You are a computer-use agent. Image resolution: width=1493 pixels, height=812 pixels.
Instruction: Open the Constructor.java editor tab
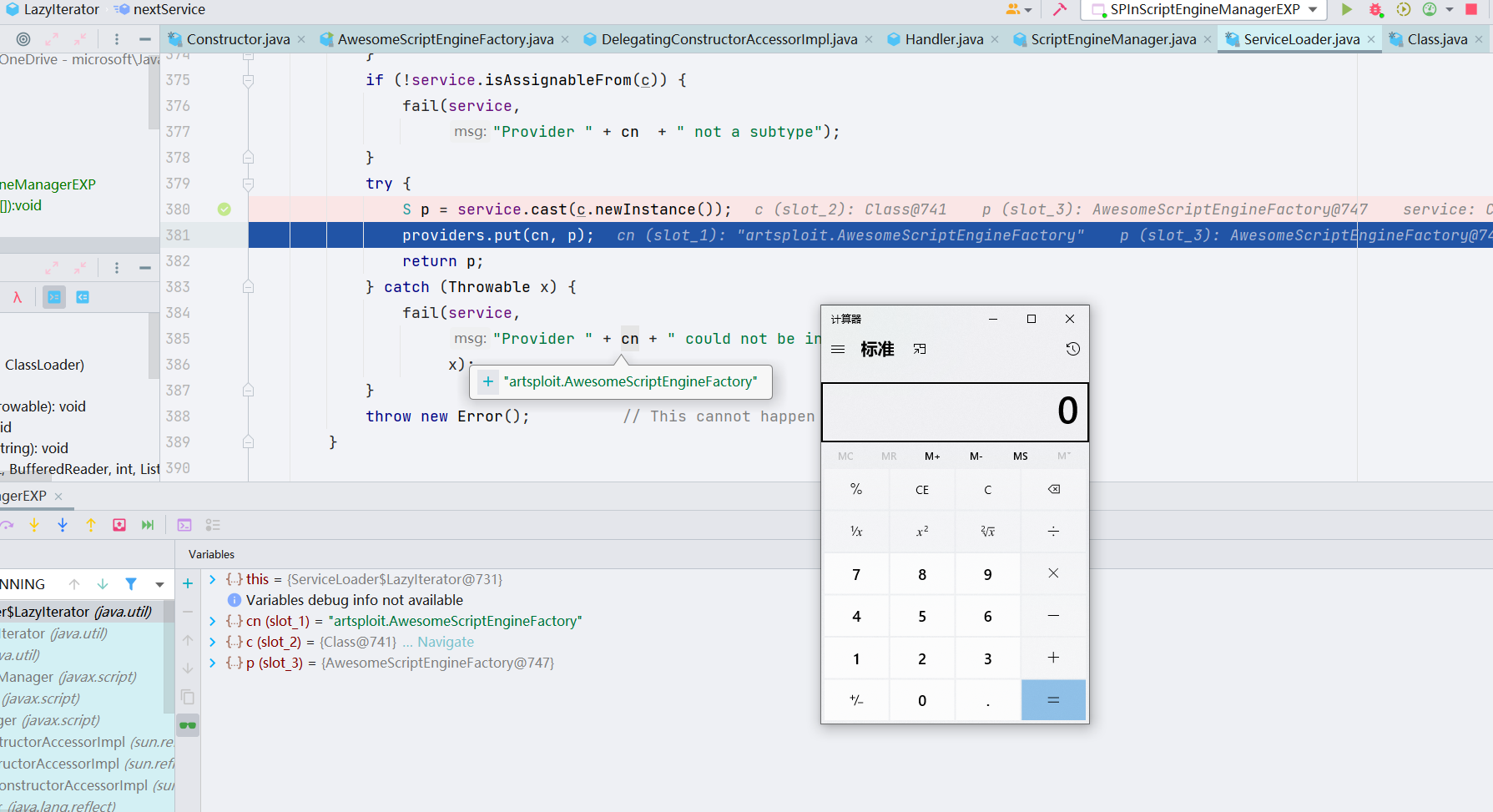(238, 39)
